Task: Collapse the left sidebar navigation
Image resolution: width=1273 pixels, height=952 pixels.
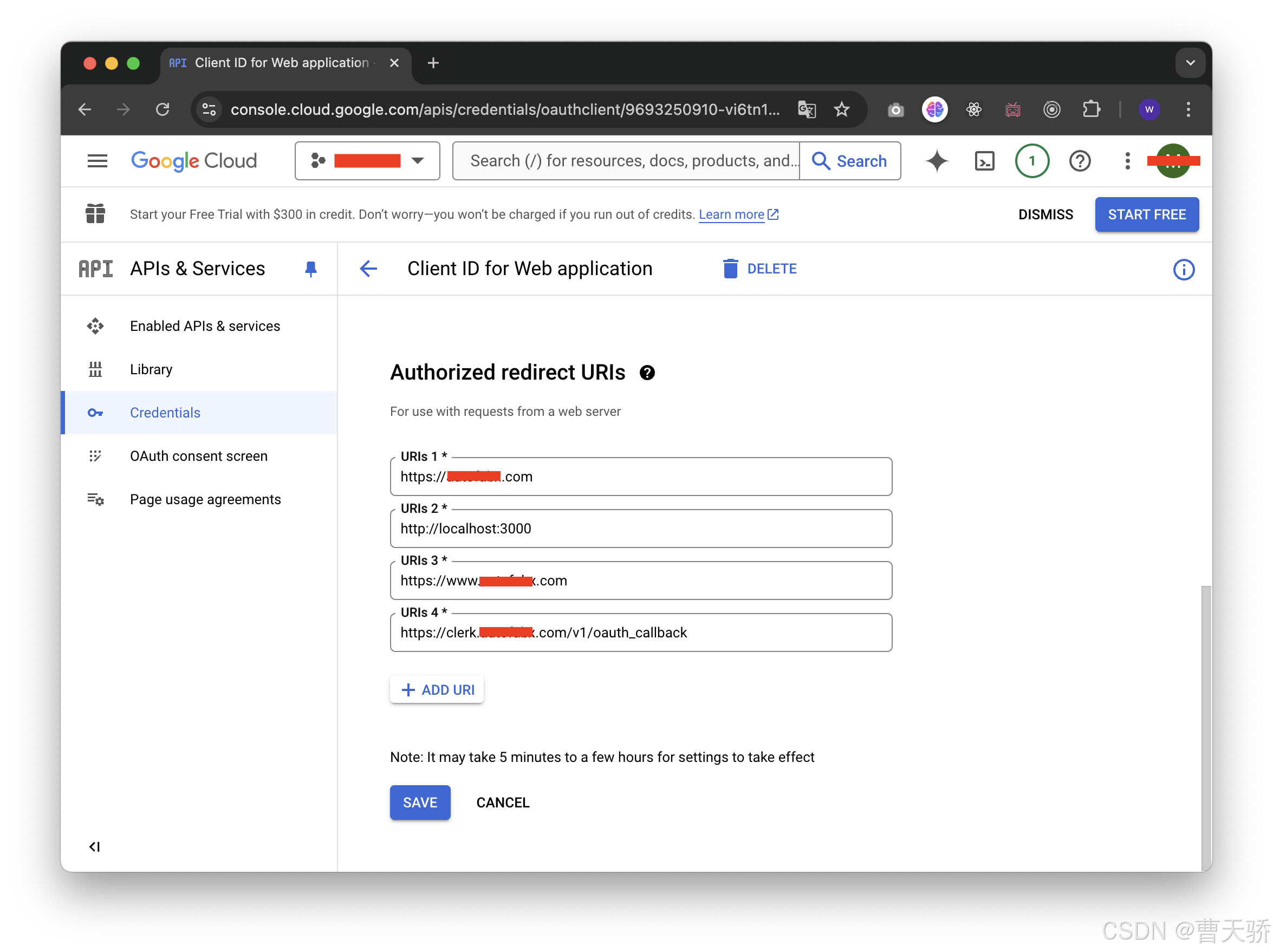Action: point(94,847)
